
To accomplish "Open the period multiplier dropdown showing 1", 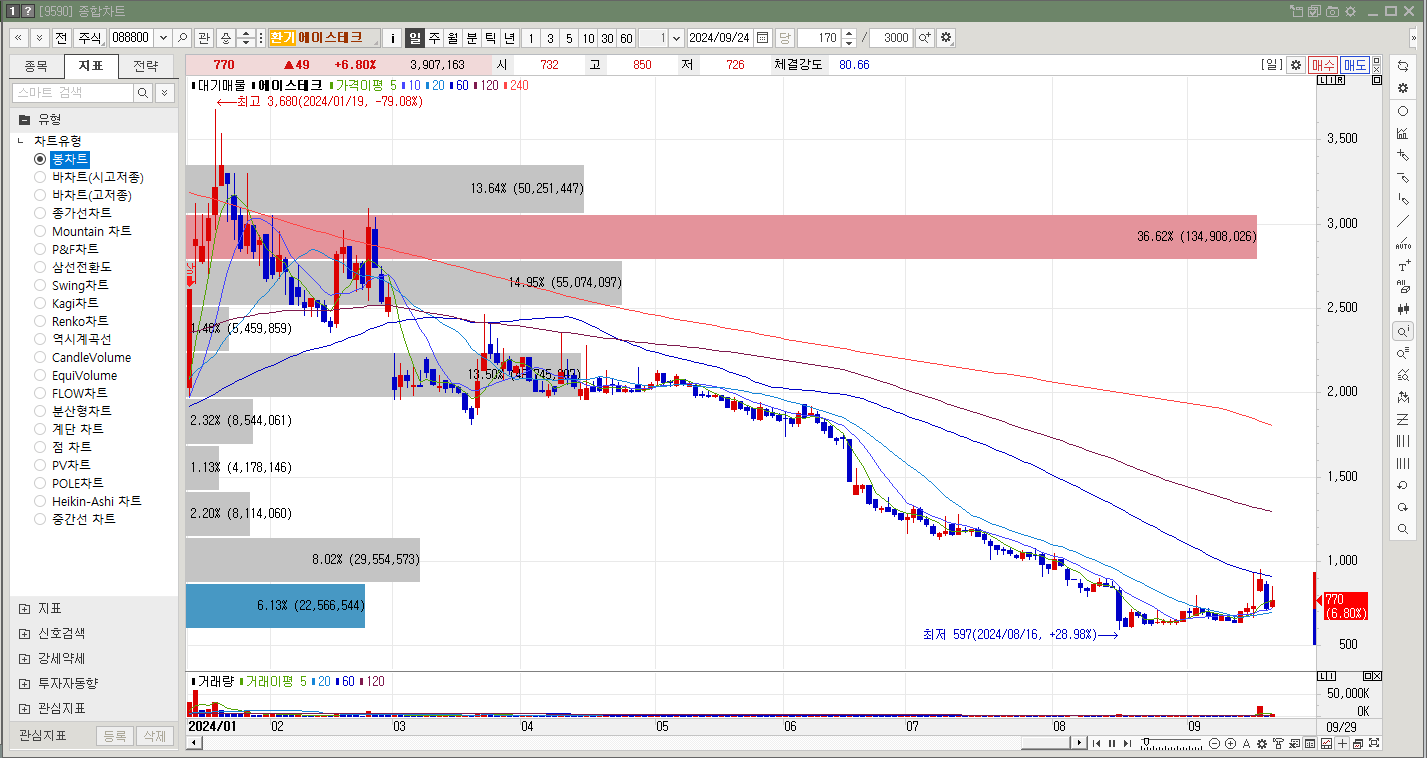I will tap(676, 38).
